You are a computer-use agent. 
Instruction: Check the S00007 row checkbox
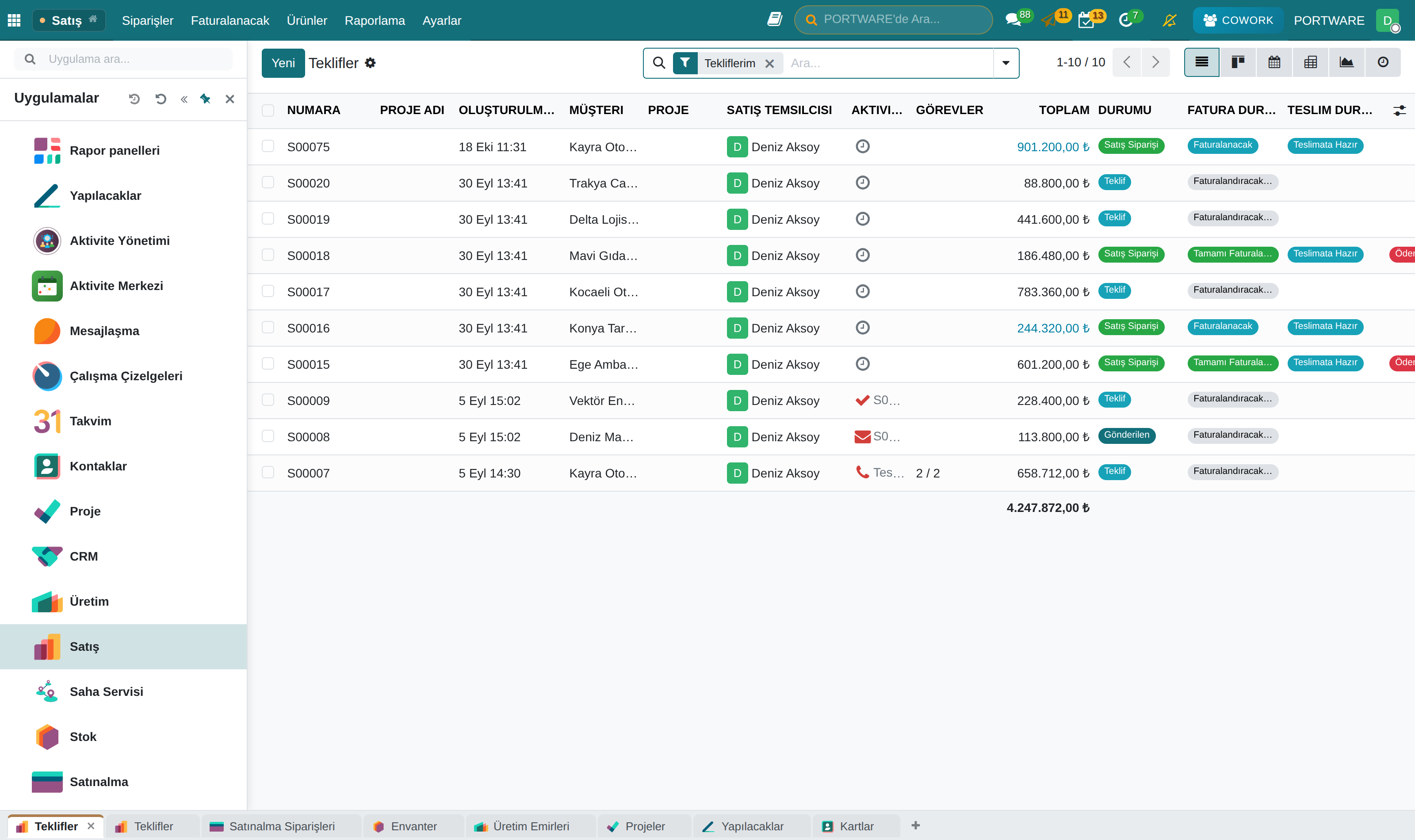coord(268,472)
